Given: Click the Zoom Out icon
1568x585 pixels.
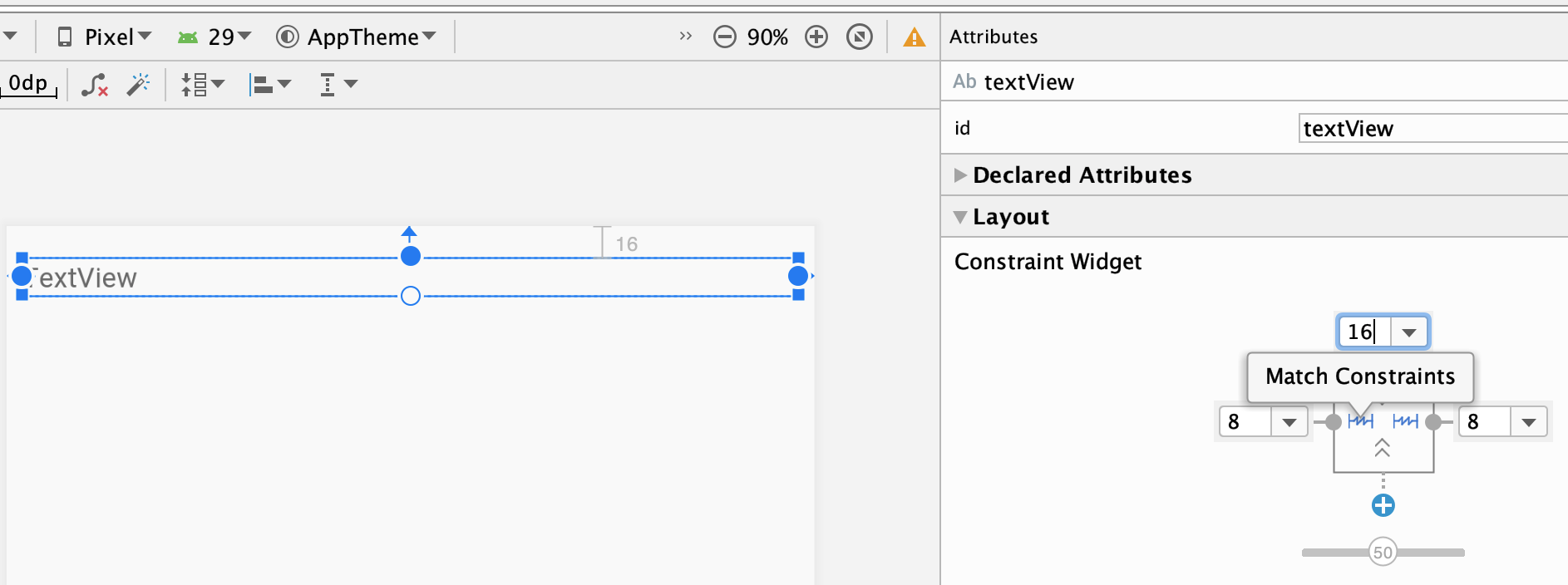Looking at the screenshot, I should (x=725, y=36).
